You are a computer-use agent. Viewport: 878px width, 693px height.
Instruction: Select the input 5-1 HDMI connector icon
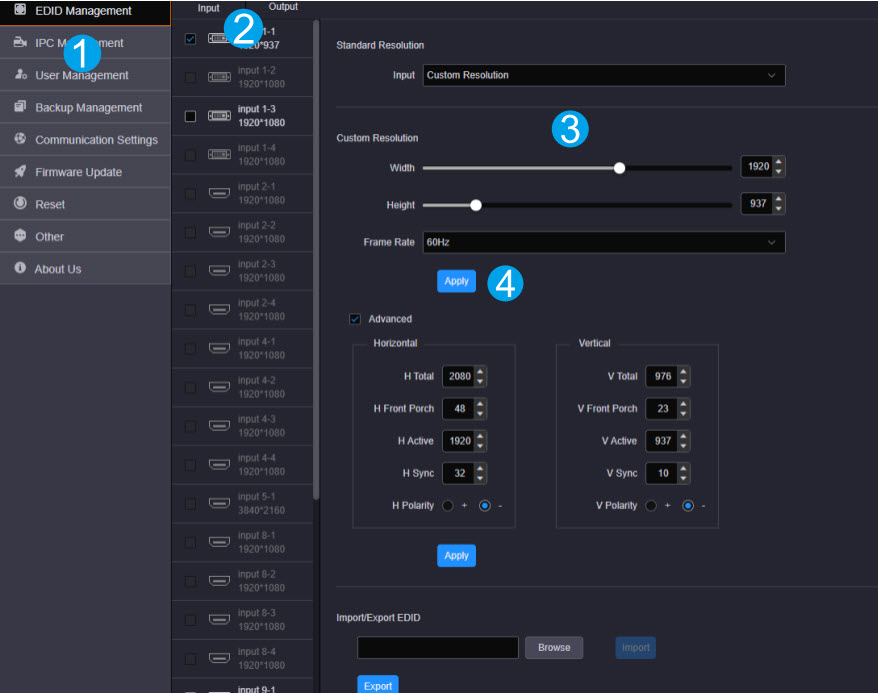(x=219, y=503)
